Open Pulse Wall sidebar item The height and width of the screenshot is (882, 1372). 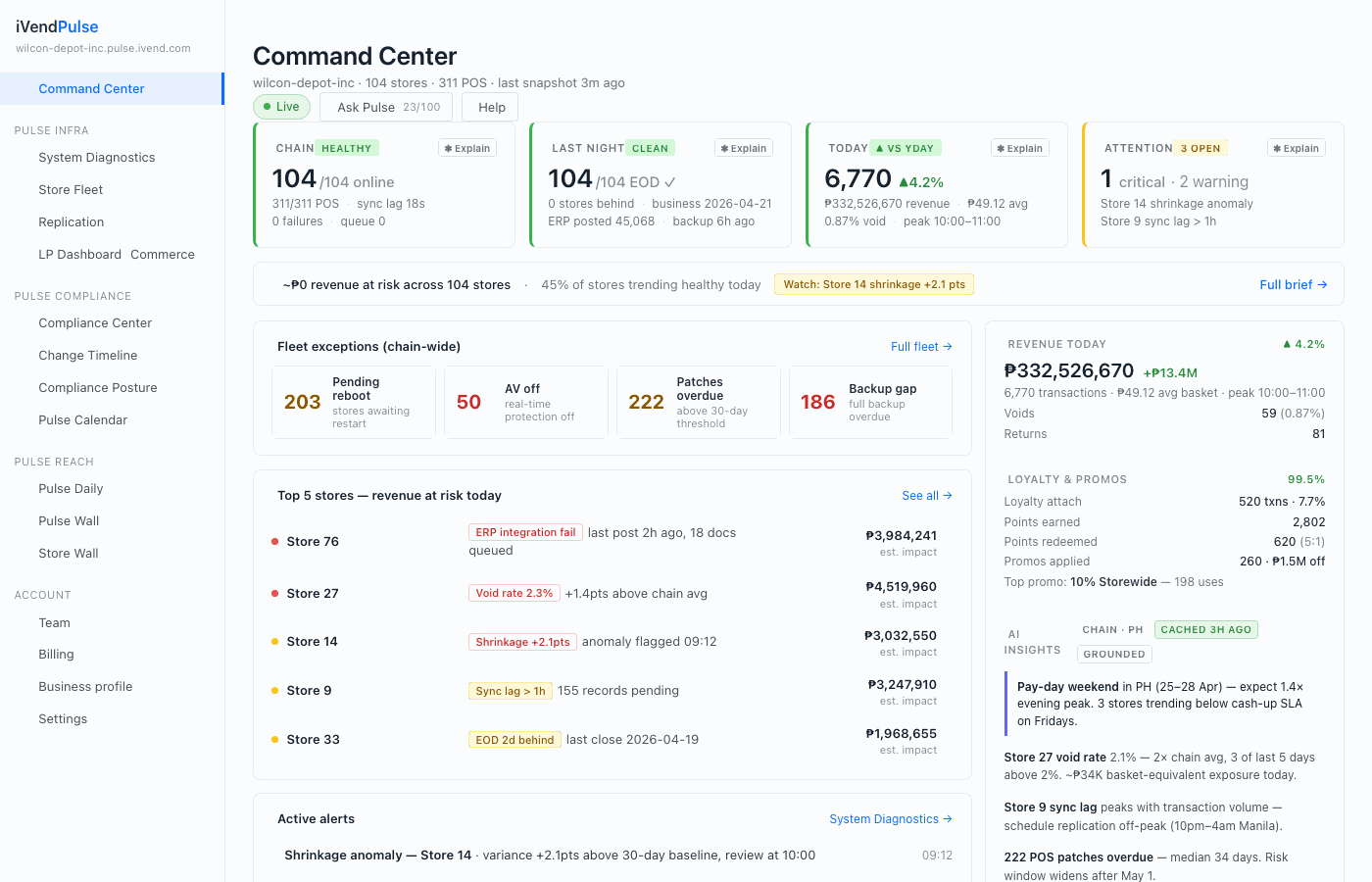tap(69, 520)
